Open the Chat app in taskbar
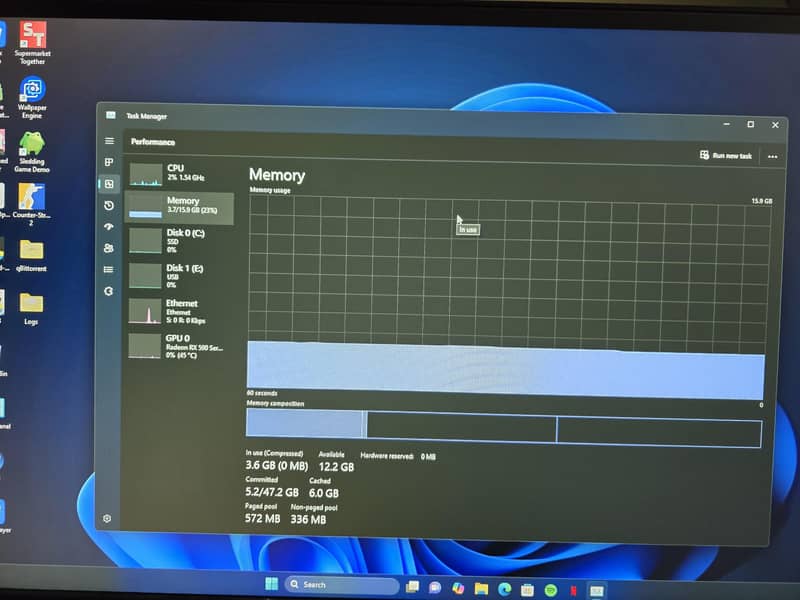This screenshot has height=600, width=800. (435, 588)
